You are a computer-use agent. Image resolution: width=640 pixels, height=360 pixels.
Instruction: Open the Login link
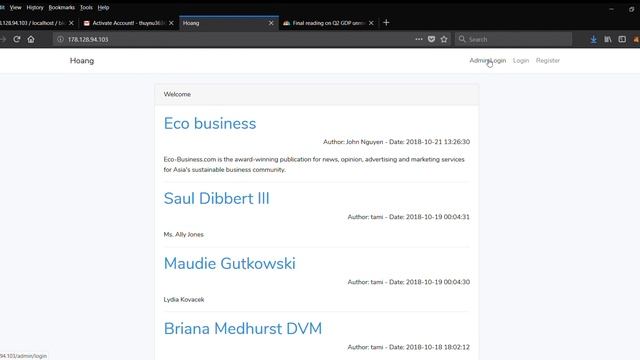point(521,60)
